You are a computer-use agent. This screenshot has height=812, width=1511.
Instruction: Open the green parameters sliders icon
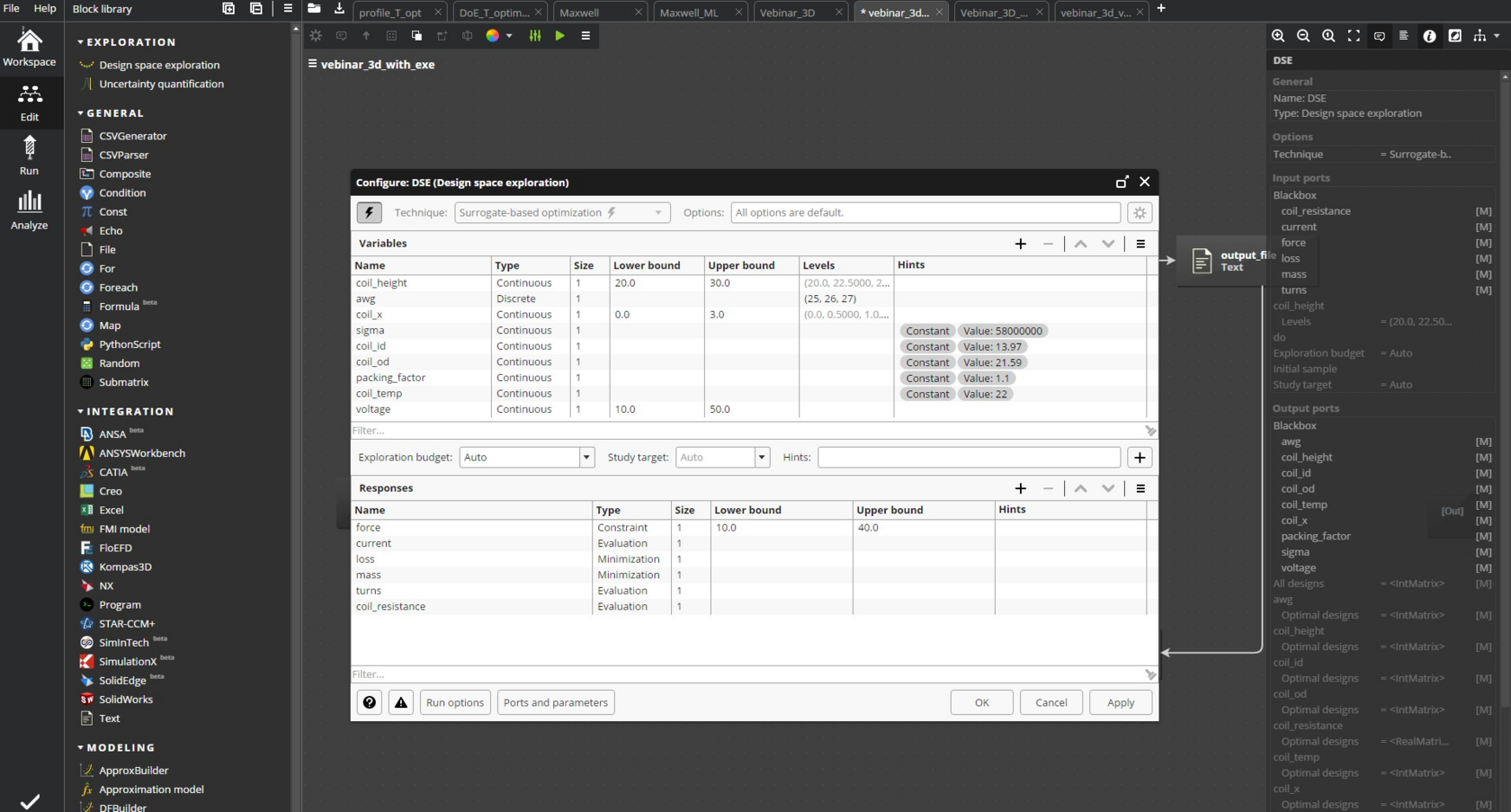(535, 36)
